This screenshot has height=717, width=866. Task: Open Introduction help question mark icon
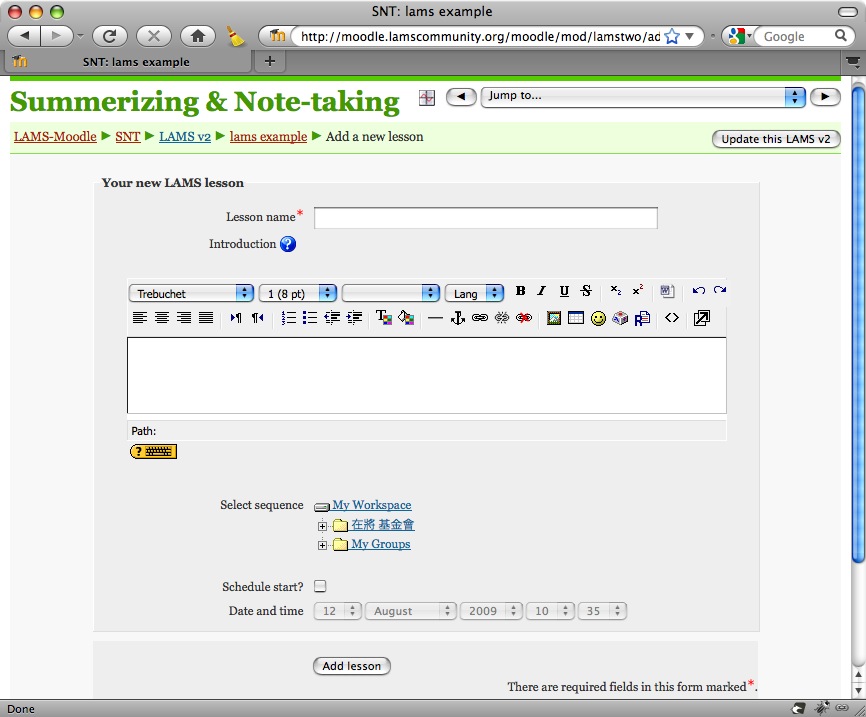(288, 244)
